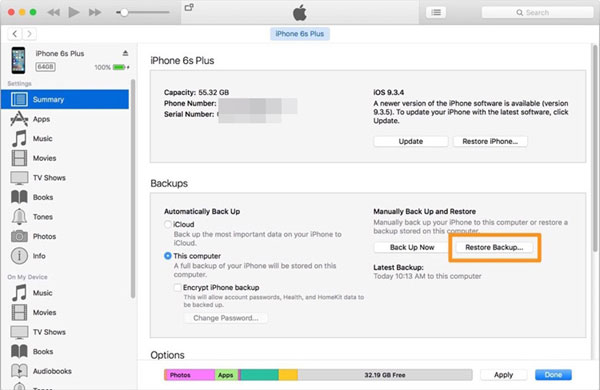Select the iPhone 6s Plus tab
The height and width of the screenshot is (390, 600).
(x=300, y=34)
